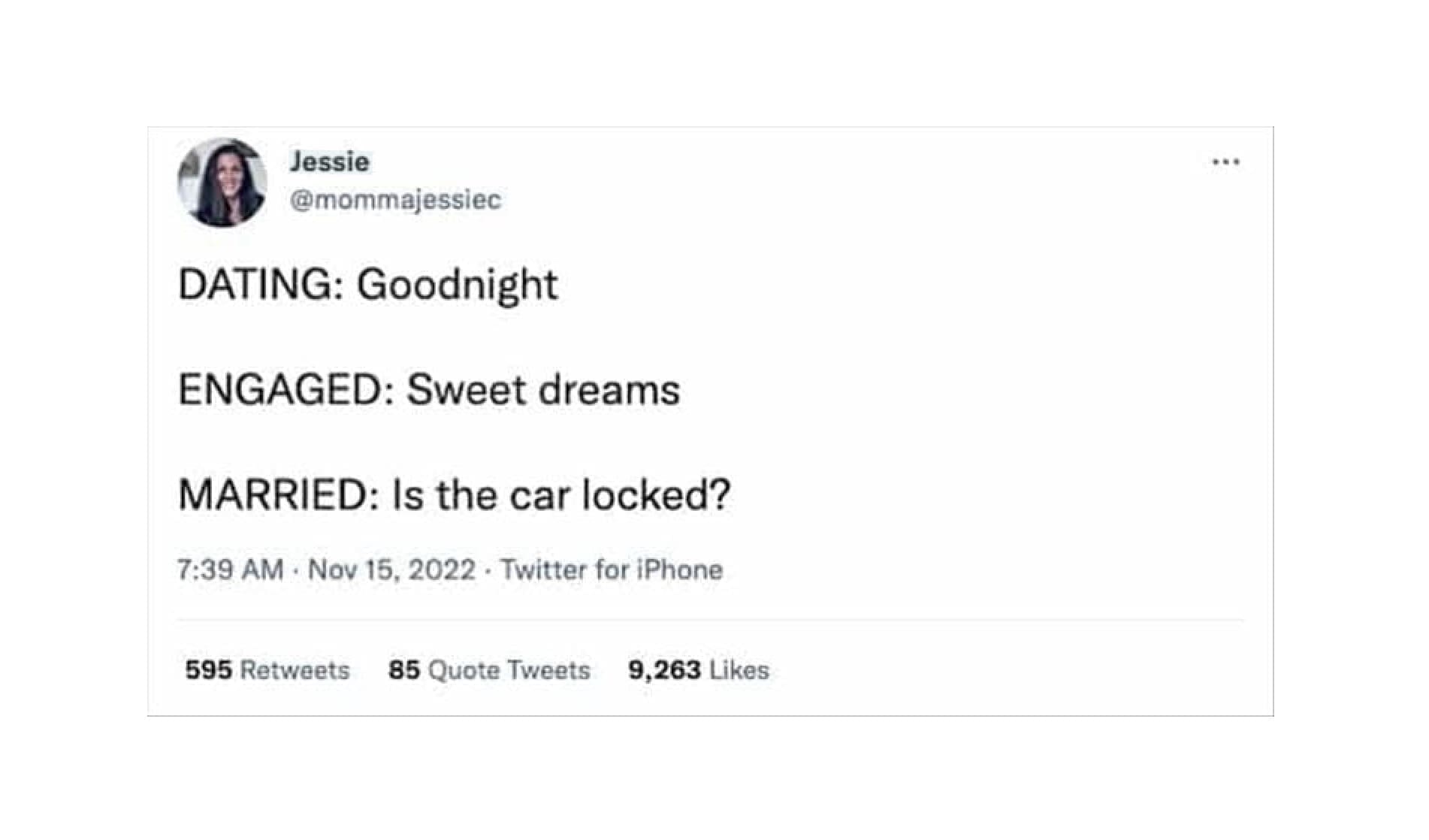Click the word DATING in the tweet

tap(255, 285)
